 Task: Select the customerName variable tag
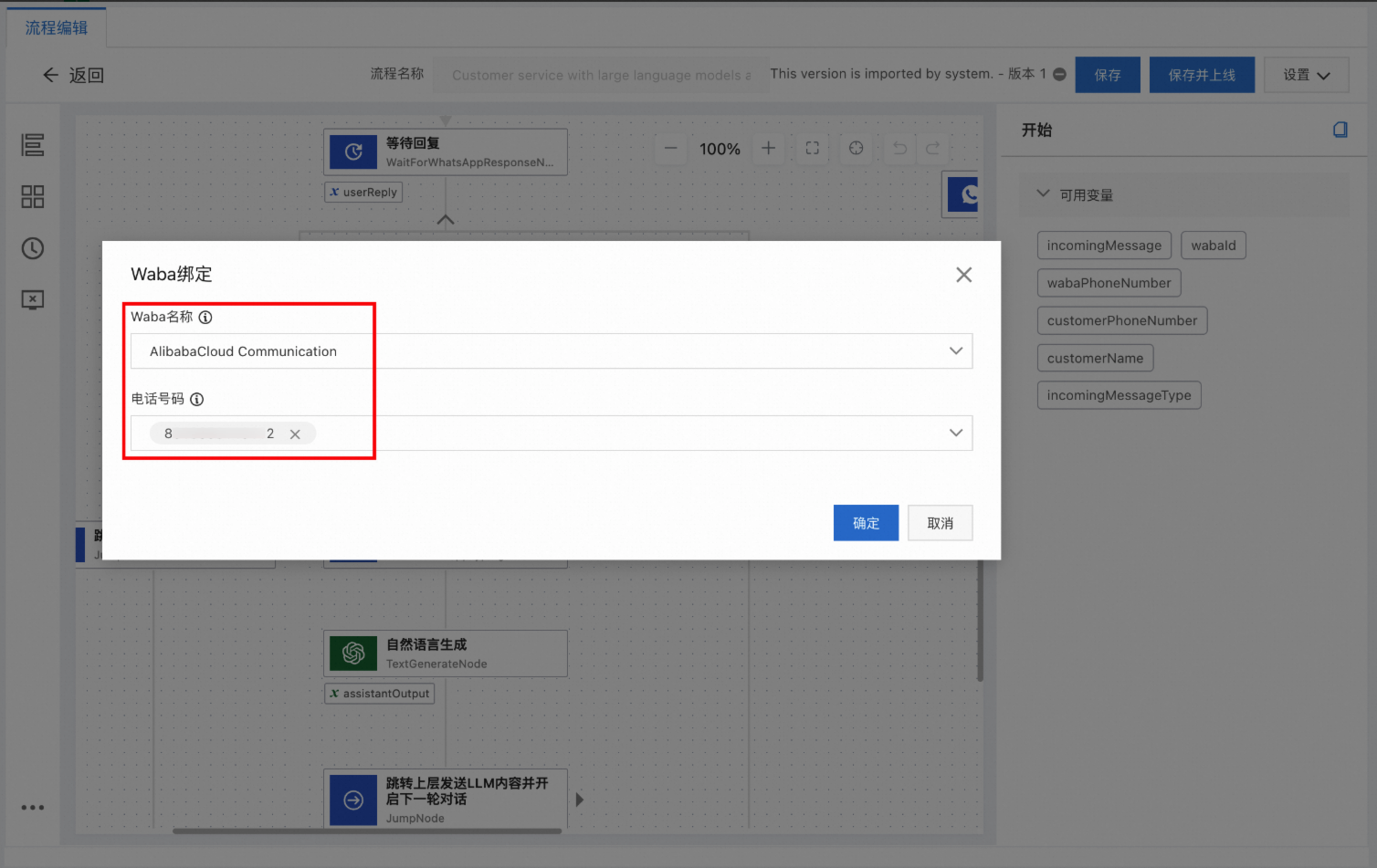[x=1096, y=358]
